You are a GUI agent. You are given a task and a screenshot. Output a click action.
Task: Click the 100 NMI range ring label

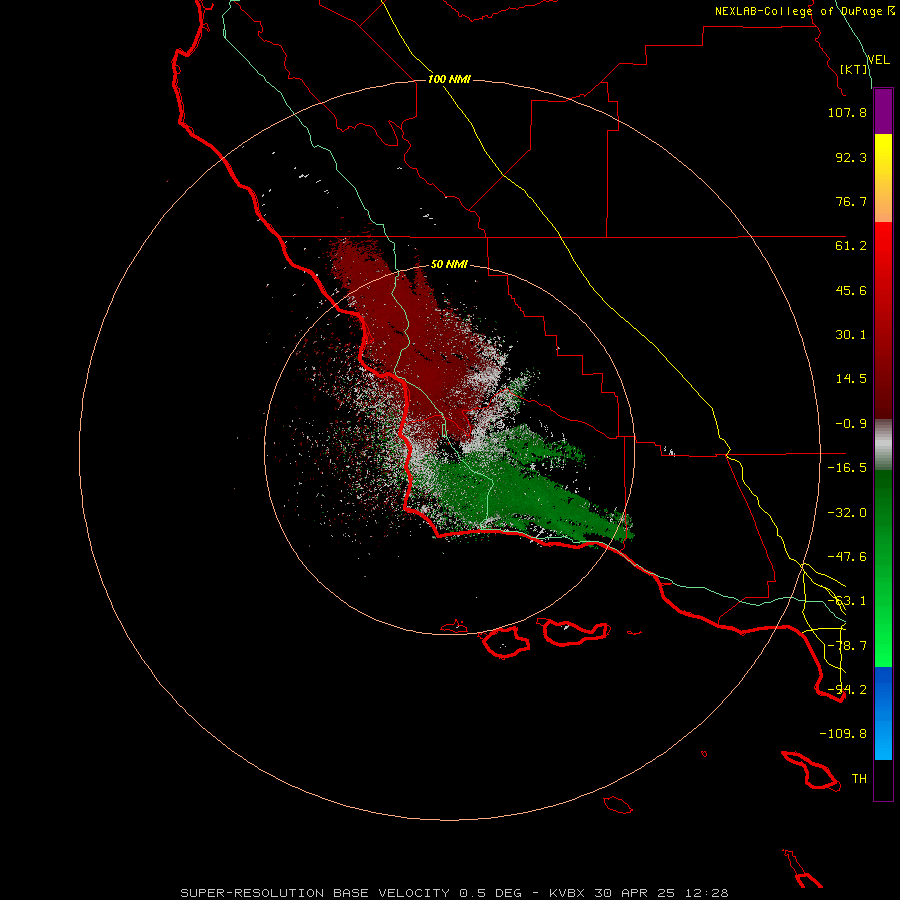click(449, 79)
